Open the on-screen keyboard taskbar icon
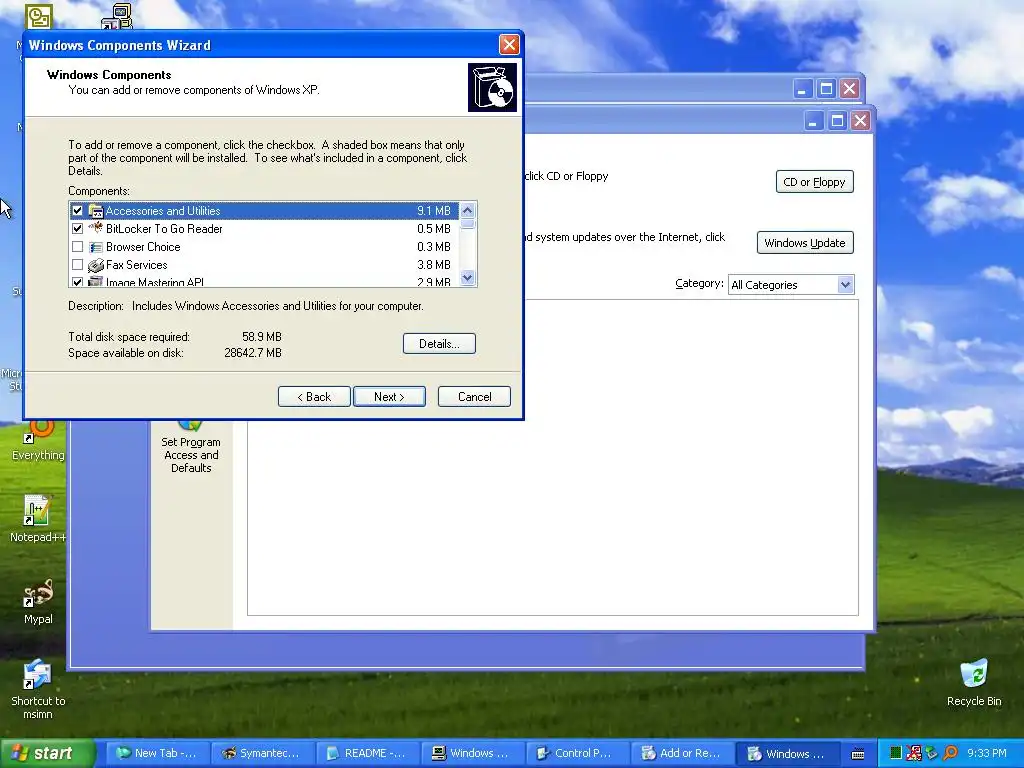This screenshot has height=768, width=1024. coord(858,754)
